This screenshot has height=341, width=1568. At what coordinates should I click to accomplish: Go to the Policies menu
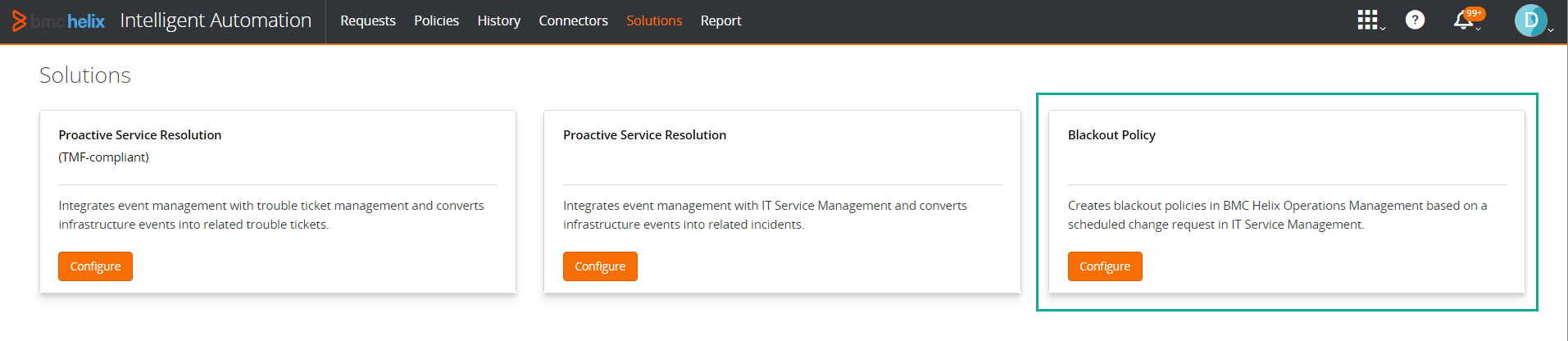click(436, 20)
